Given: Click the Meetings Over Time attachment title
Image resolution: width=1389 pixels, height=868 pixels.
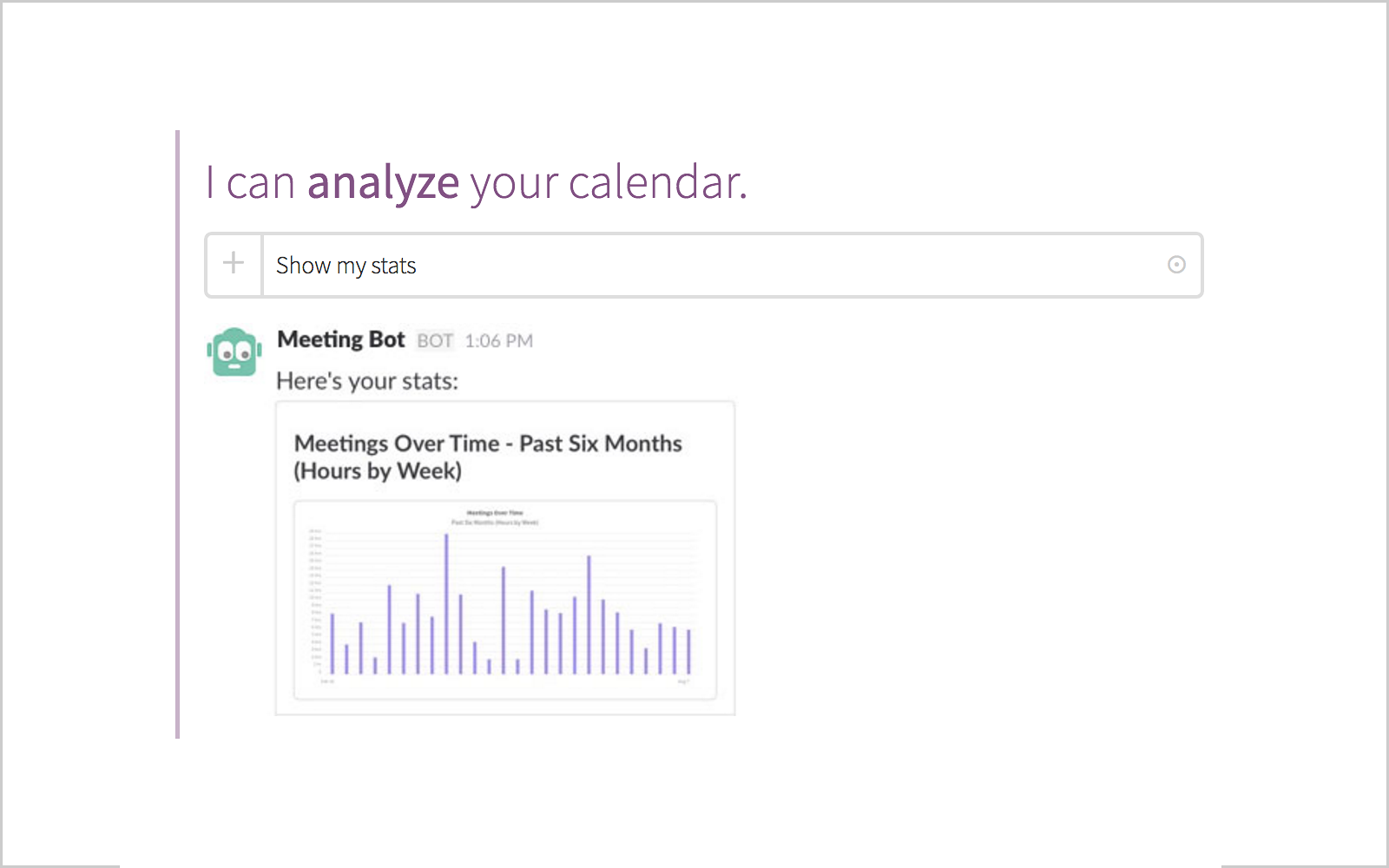Looking at the screenshot, I should (x=488, y=457).
